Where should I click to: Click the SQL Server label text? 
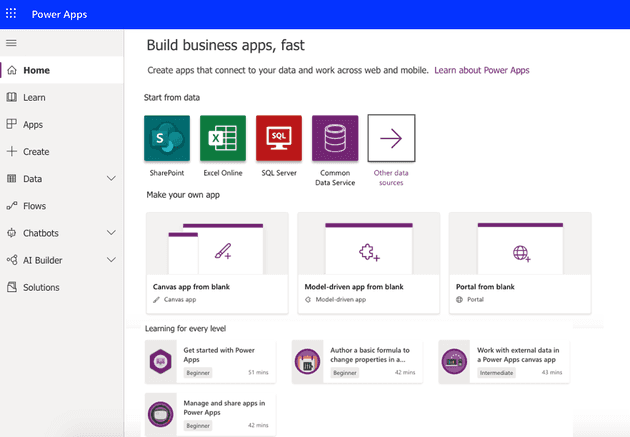pyautogui.click(x=279, y=173)
